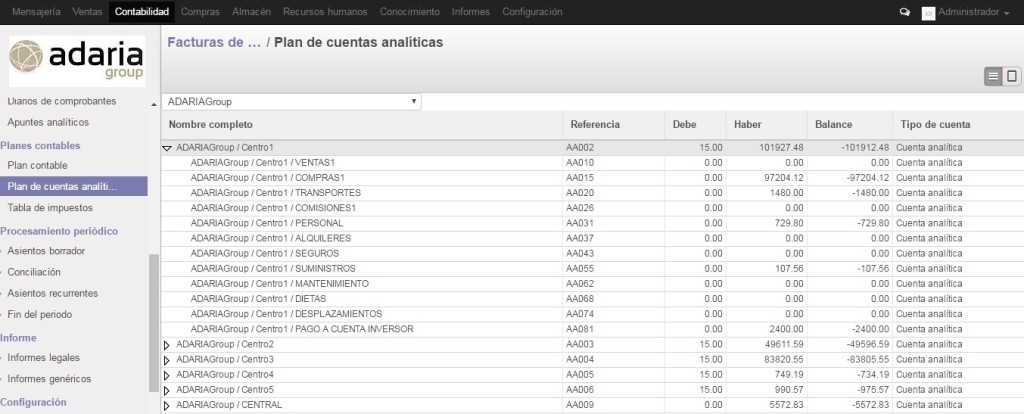Screen dimensions: 1024x414
Task: Click the sidebar scroll-up arrow
Action: point(154,103)
